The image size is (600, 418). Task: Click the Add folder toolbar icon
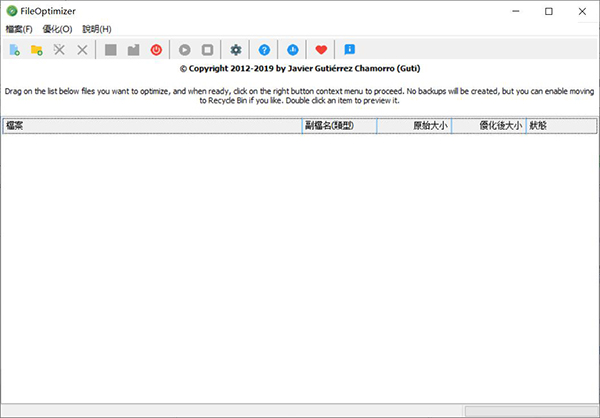click(37, 50)
